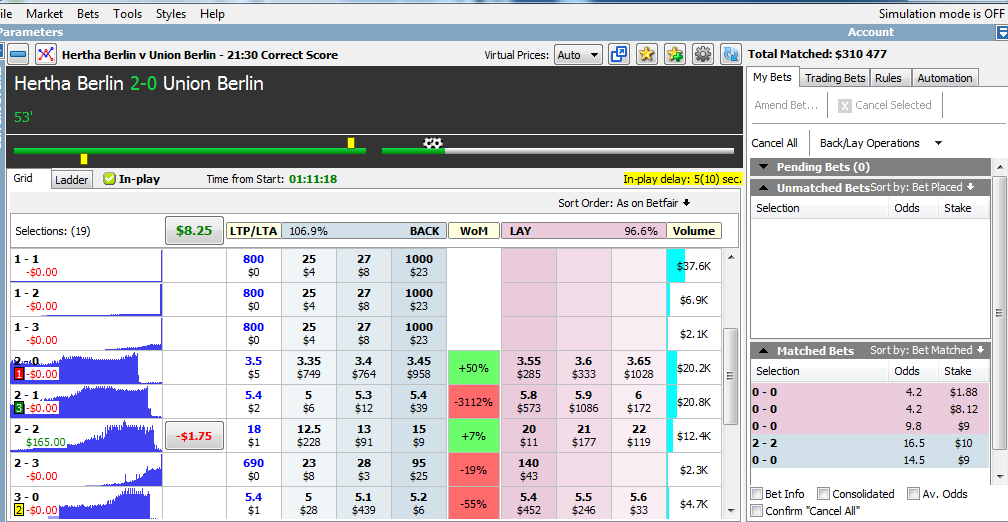Viewport: 1008px width, 522px height.
Task: Select matched bet with stake $1.88
Action: pos(870,392)
